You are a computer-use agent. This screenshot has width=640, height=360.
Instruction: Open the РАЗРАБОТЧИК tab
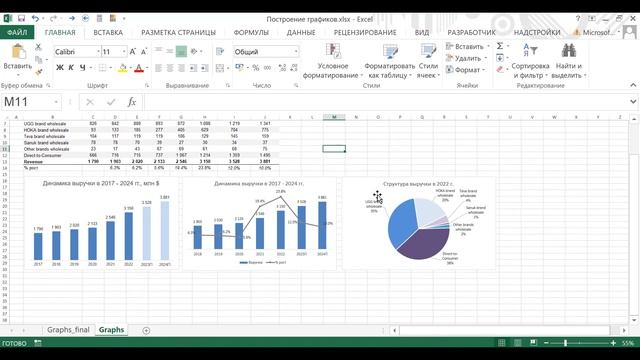[471, 32]
